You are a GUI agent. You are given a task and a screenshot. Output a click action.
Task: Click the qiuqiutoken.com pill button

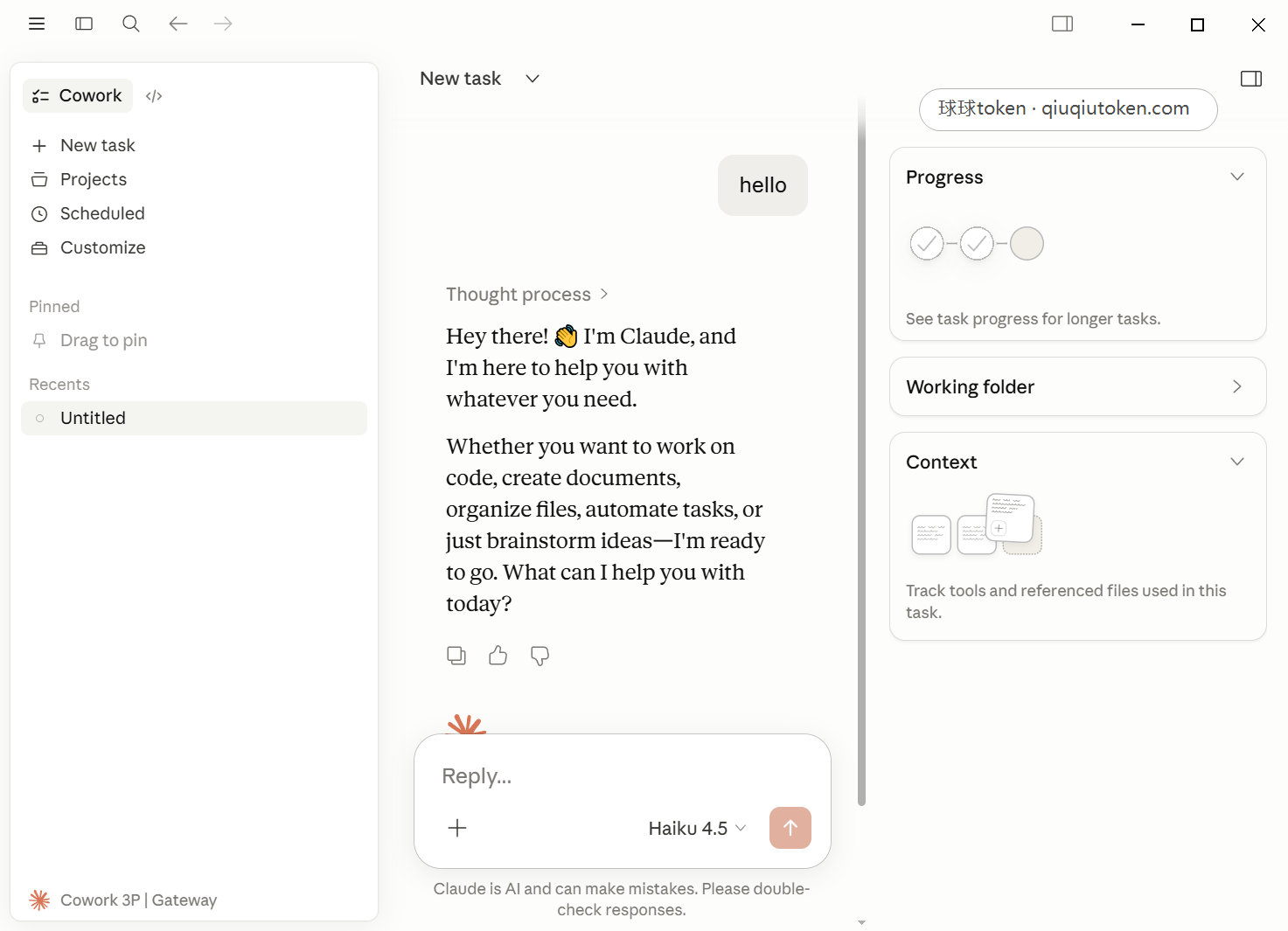tap(1069, 109)
